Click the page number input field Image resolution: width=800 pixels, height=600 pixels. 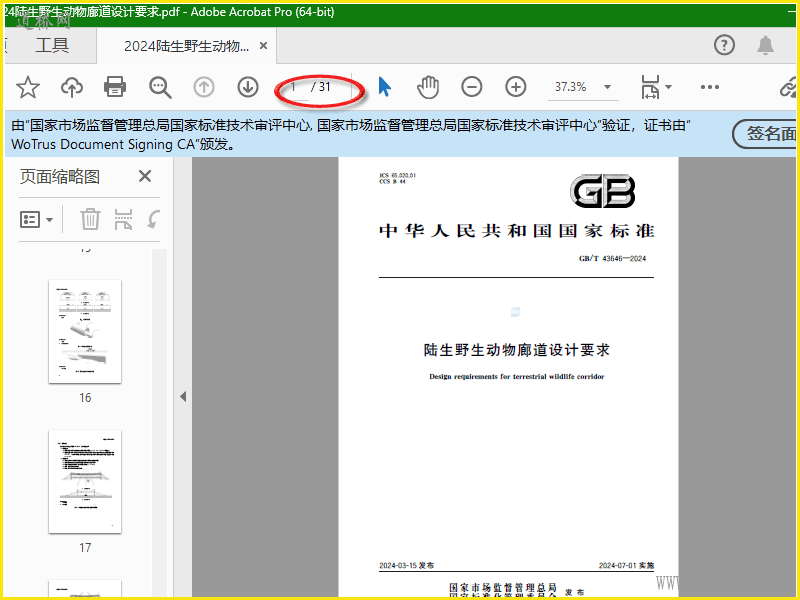click(x=295, y=87)
